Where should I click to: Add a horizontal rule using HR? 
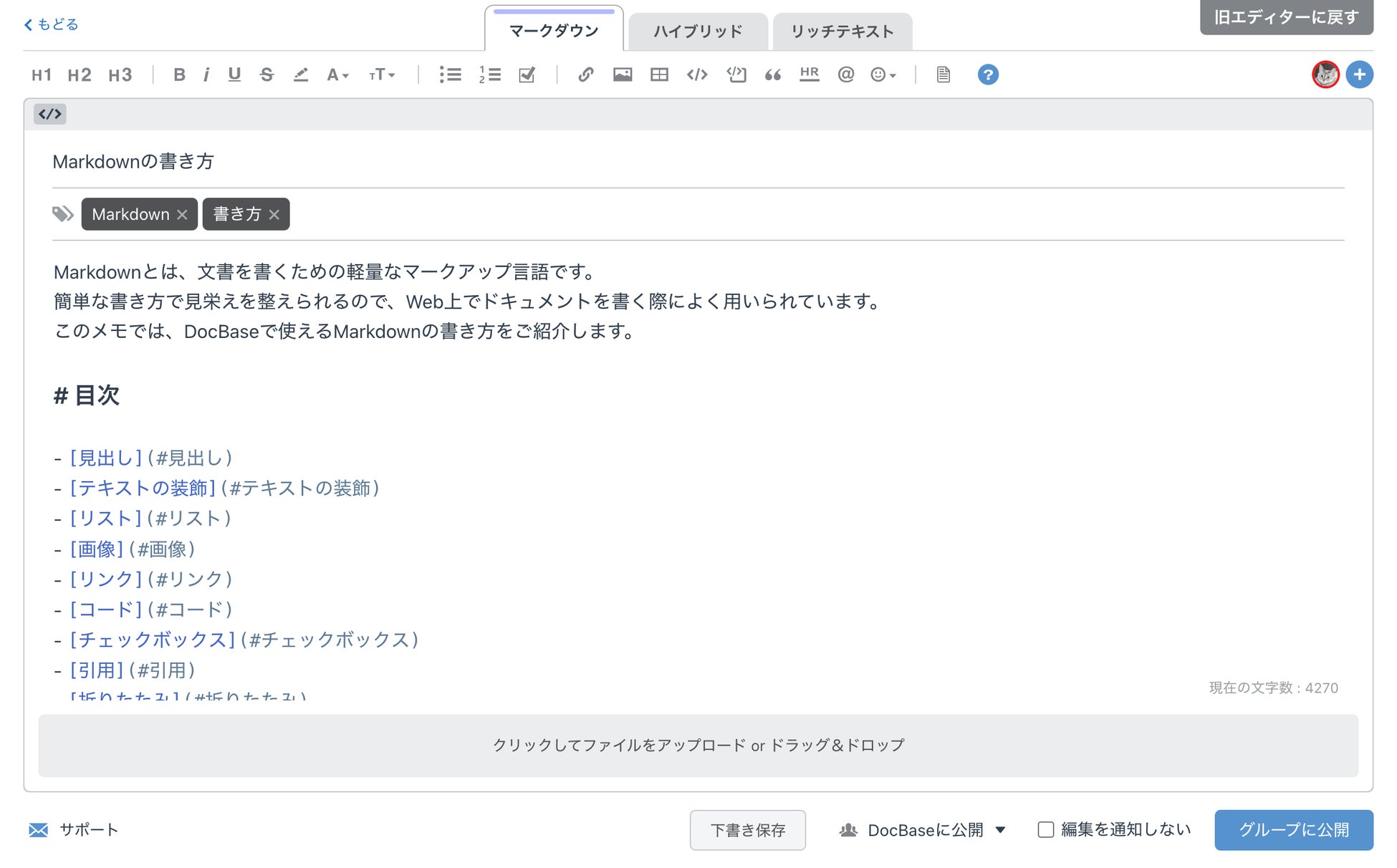809,74
